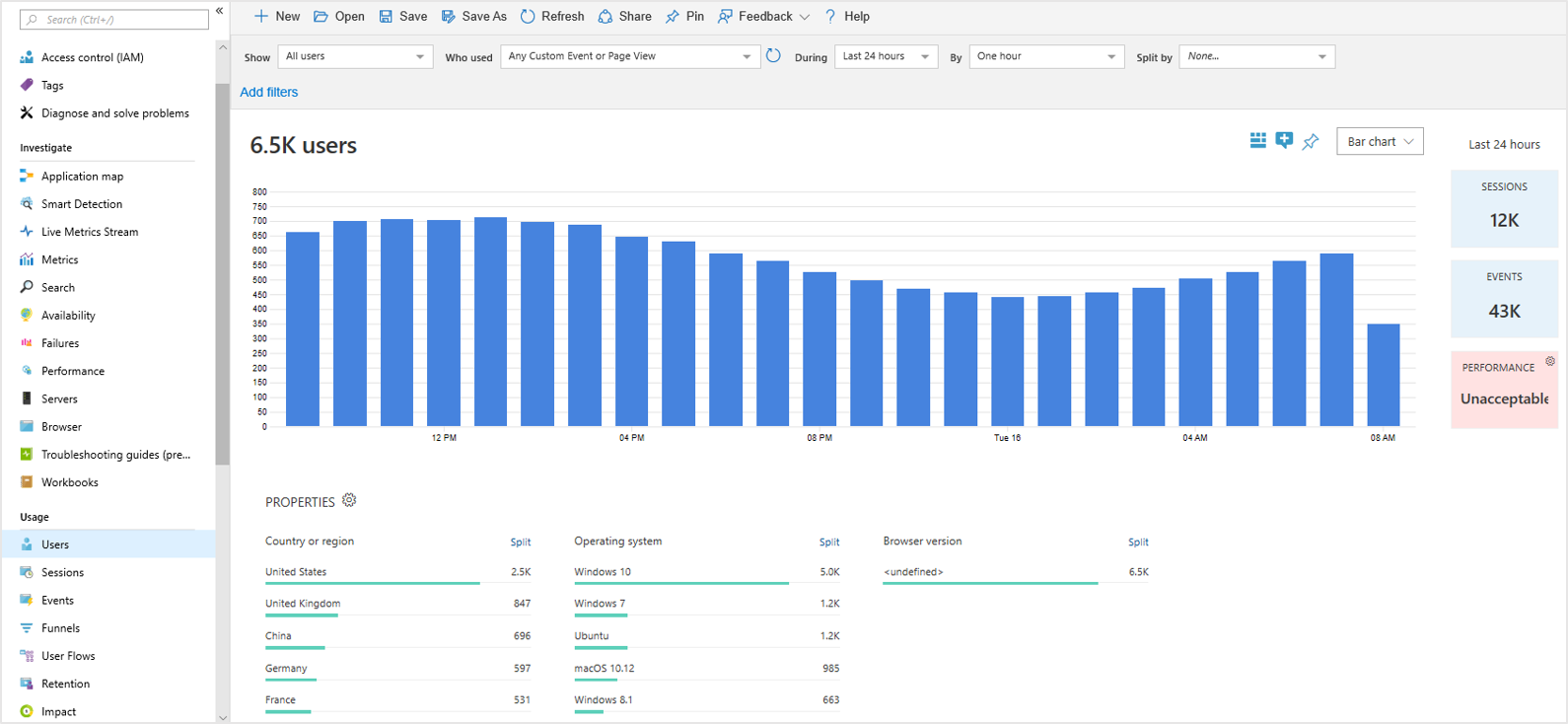Viewport: 1568px width, 724px height.
Task: Collapse the sidebar with double chevron
Action: click(x=219, y=11)
